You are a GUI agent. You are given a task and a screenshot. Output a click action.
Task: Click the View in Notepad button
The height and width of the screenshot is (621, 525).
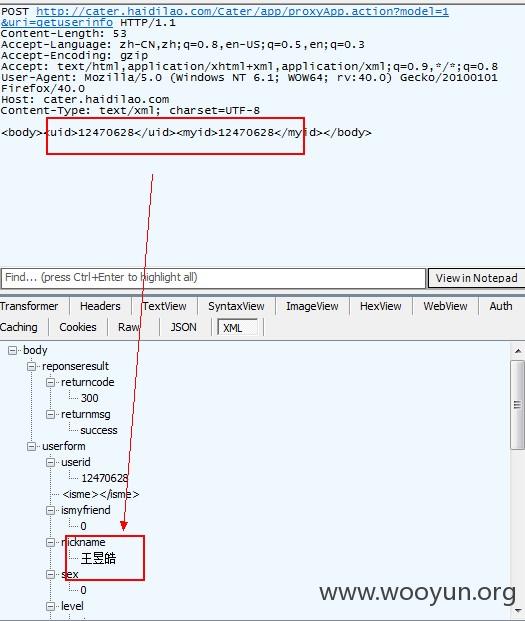(x=477, y=278)
